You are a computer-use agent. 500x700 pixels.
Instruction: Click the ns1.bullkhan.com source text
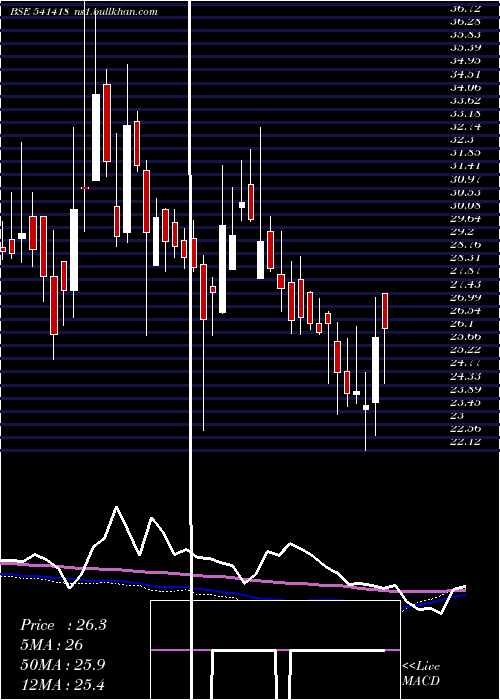[115, 12]
